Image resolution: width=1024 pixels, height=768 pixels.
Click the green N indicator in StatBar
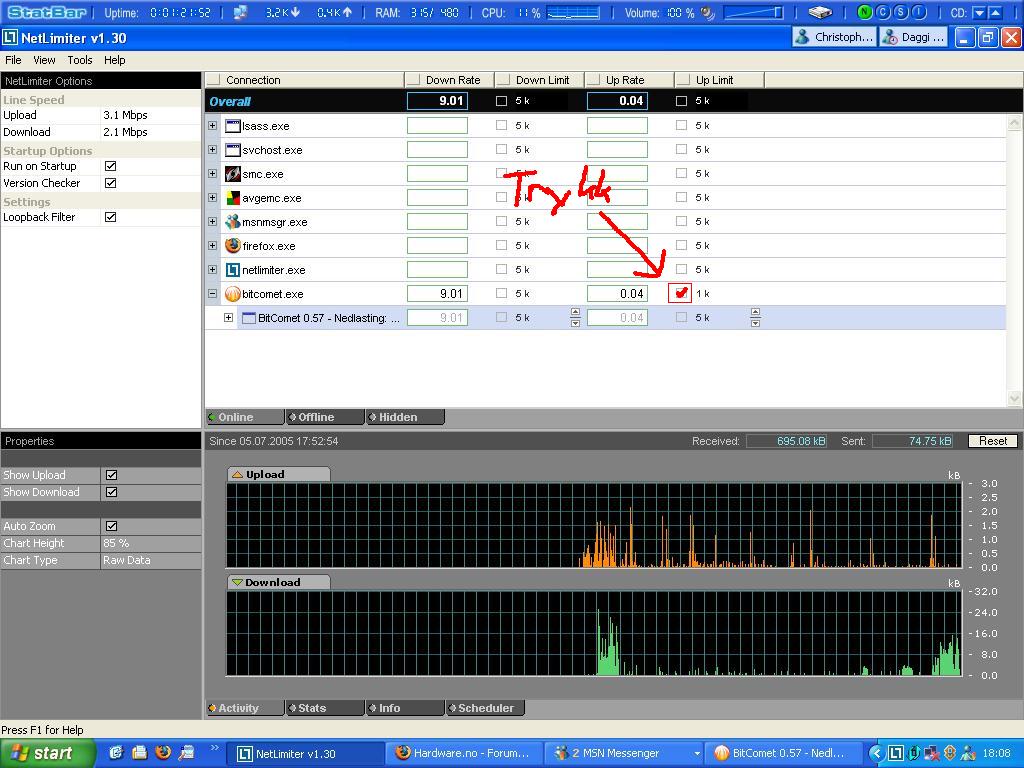pyautogui.click(x=864, y=12)
